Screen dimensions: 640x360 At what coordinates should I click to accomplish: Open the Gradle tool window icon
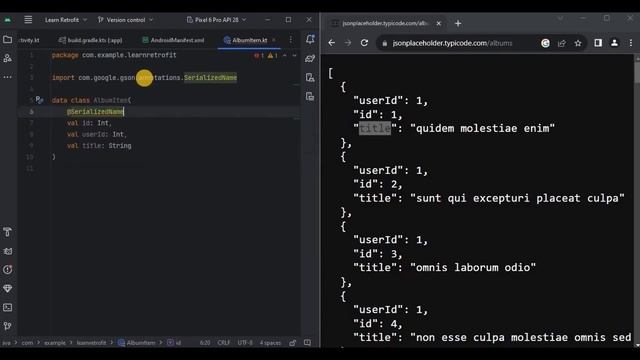[x=310, y=58]
